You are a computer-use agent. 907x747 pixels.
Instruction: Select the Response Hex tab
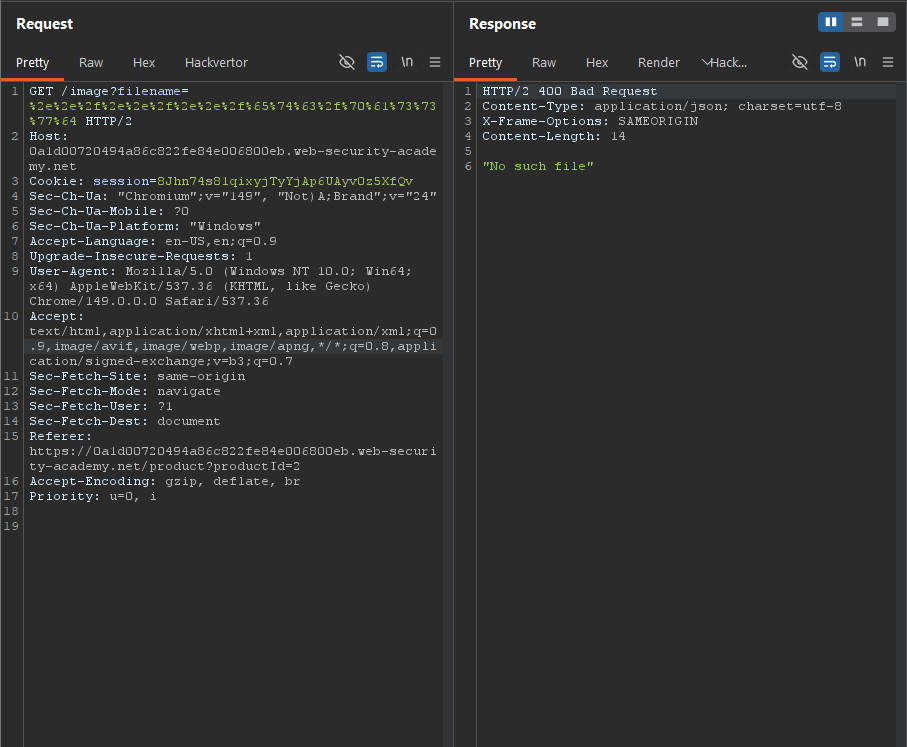point(597,62)
